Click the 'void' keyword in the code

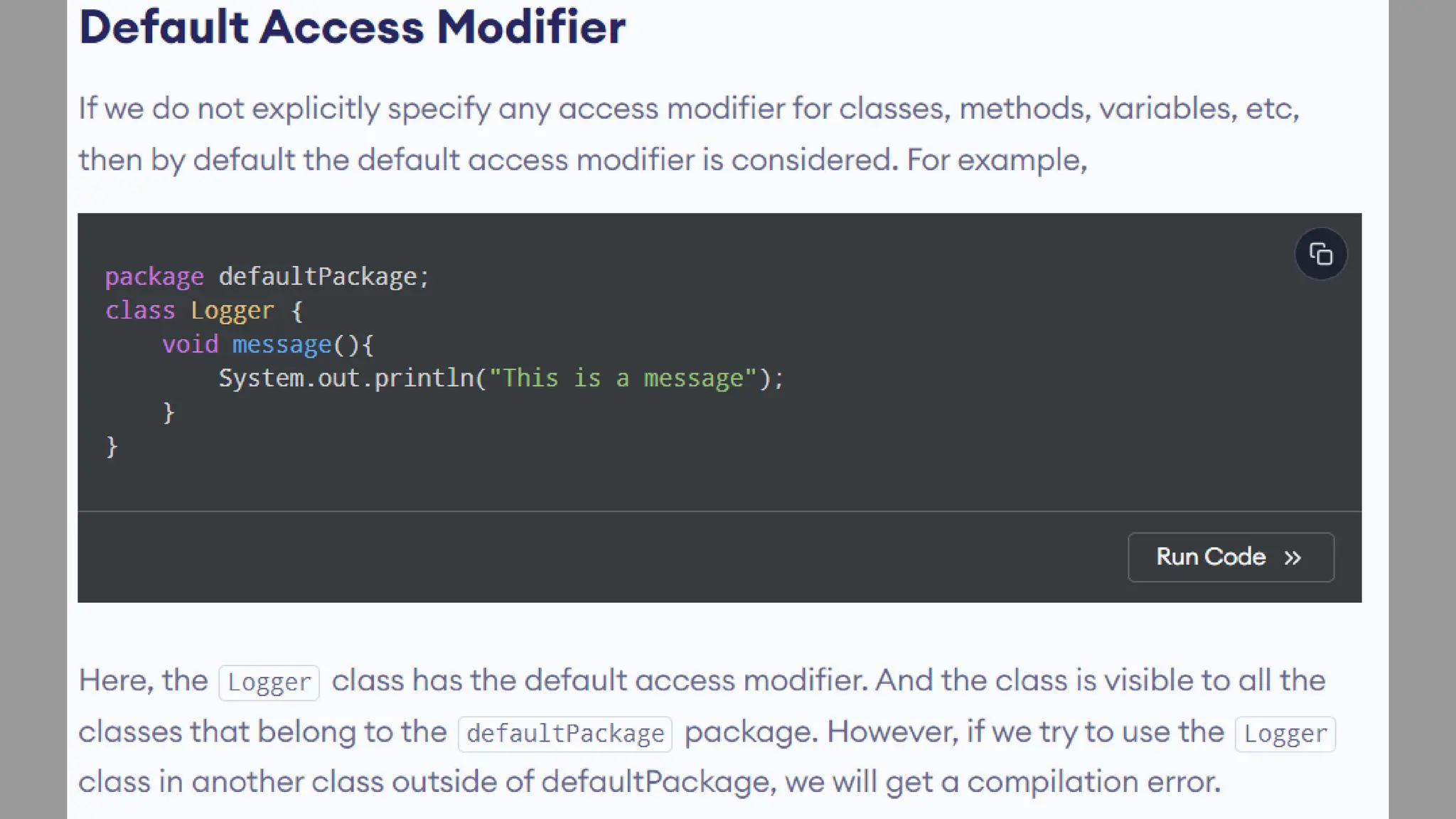(x=190, y=344)
